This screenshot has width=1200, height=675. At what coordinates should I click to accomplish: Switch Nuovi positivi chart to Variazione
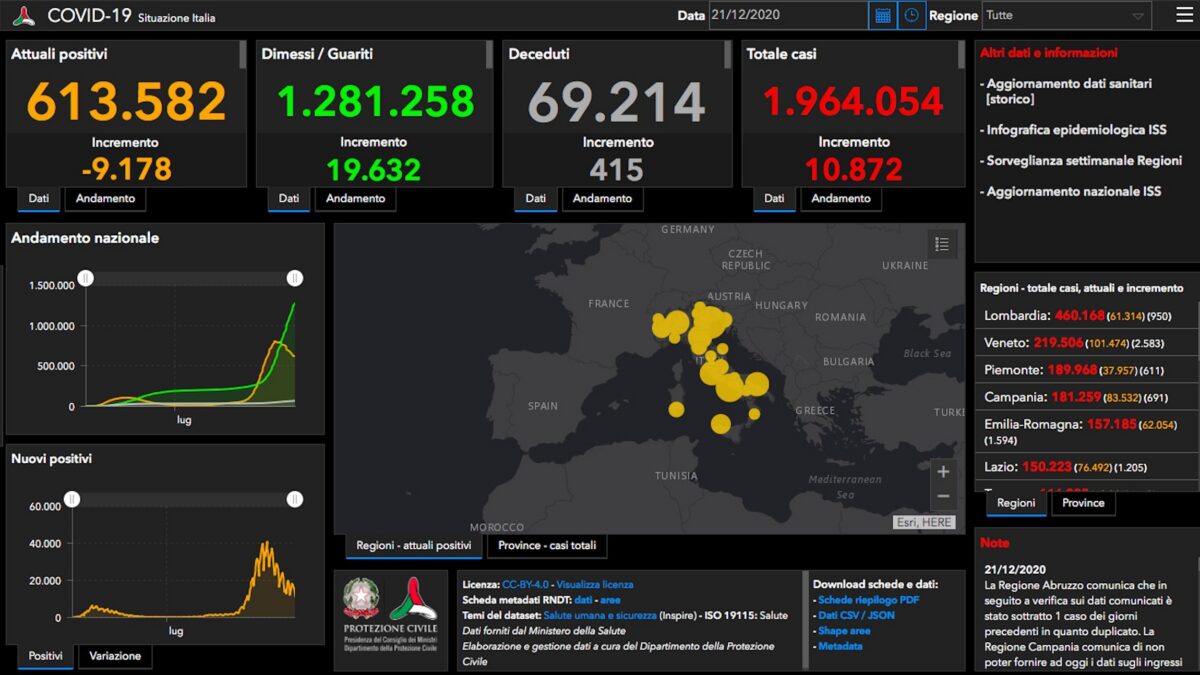(x=115, y=656)
